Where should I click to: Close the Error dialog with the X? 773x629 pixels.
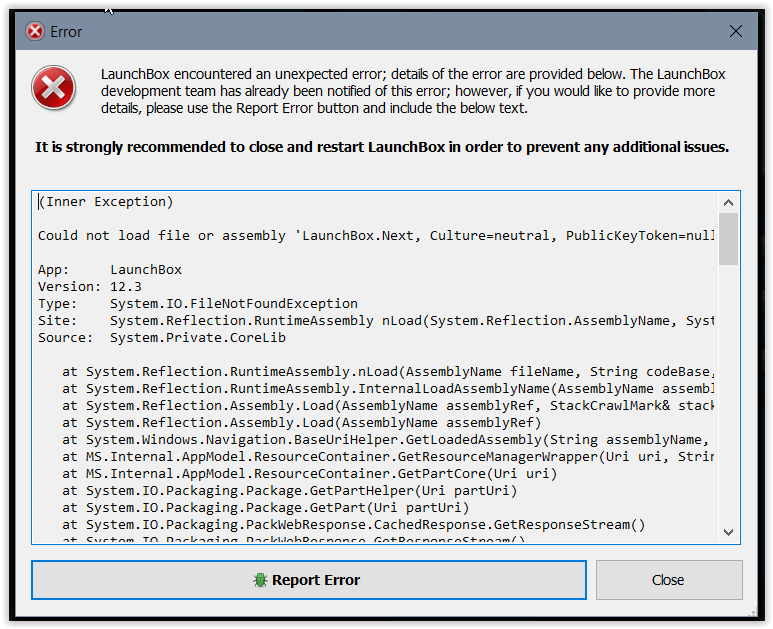[735, 32]
